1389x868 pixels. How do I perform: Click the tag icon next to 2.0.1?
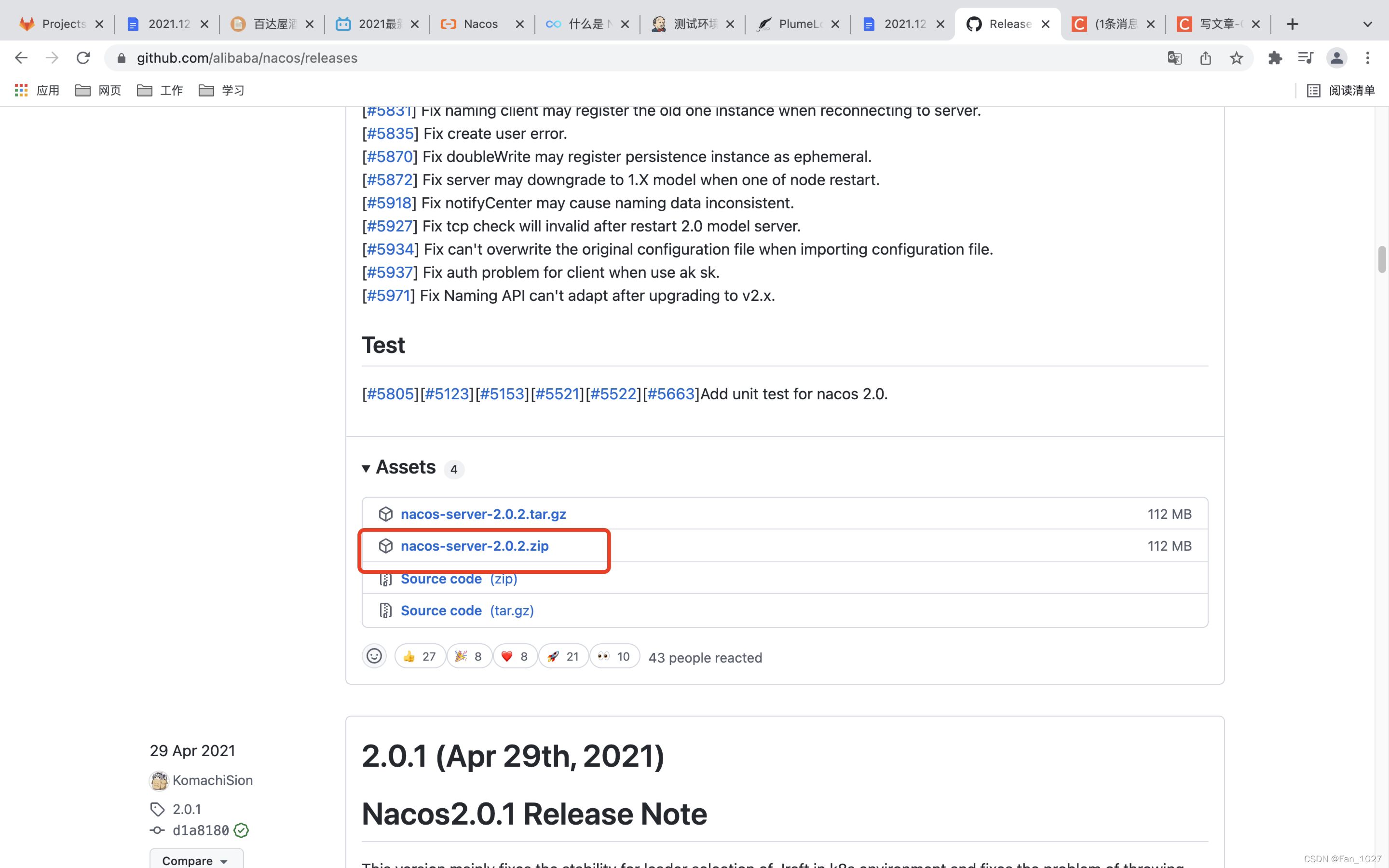[x=157, y=809]
